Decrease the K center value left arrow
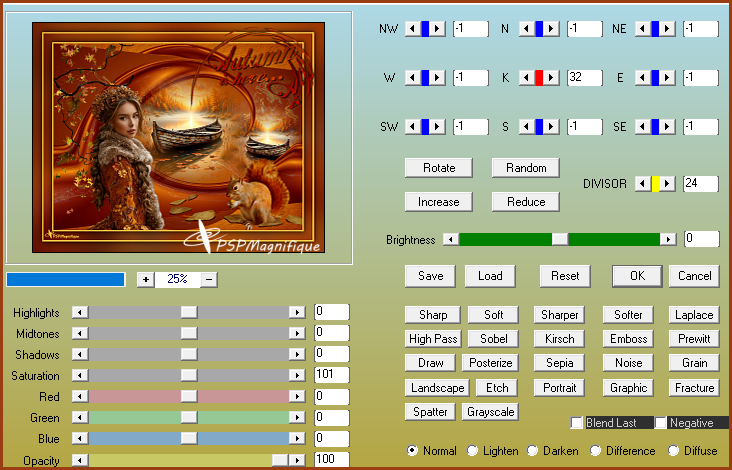This screenshot has height=470, width=732. click(527, 77)
